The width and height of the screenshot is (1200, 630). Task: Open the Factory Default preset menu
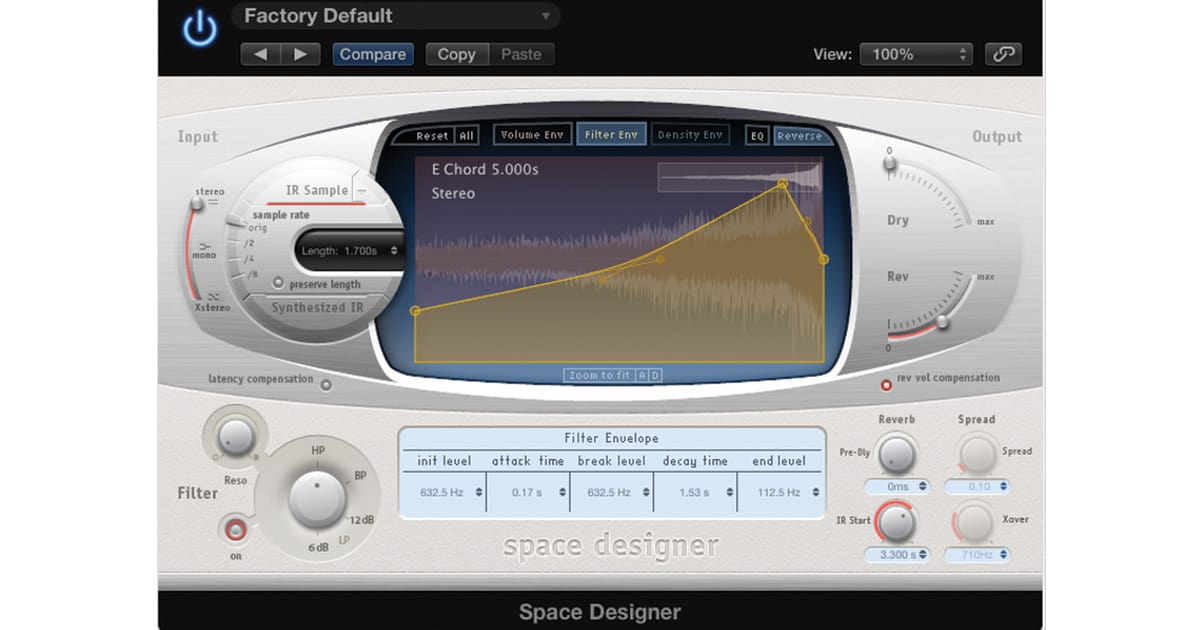396,16
